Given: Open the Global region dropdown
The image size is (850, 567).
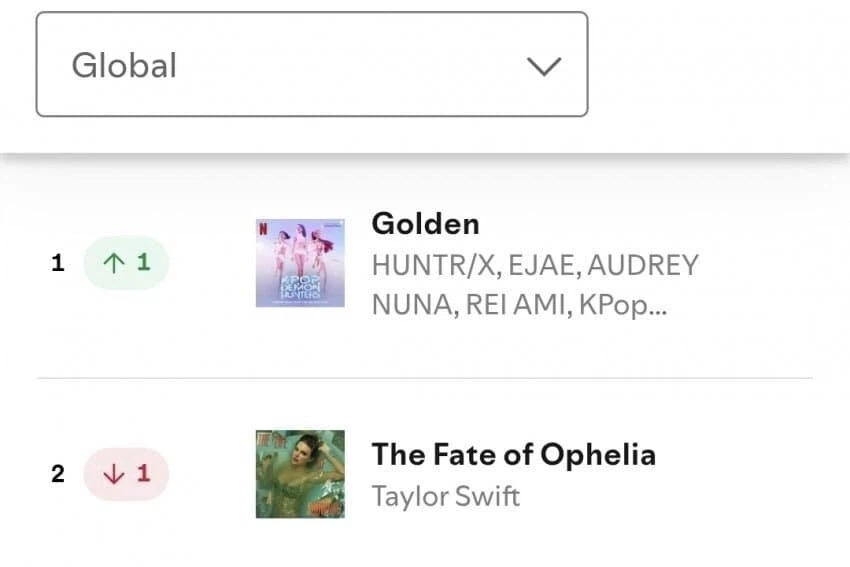Looking at the screenshot, I should [311, 65].
